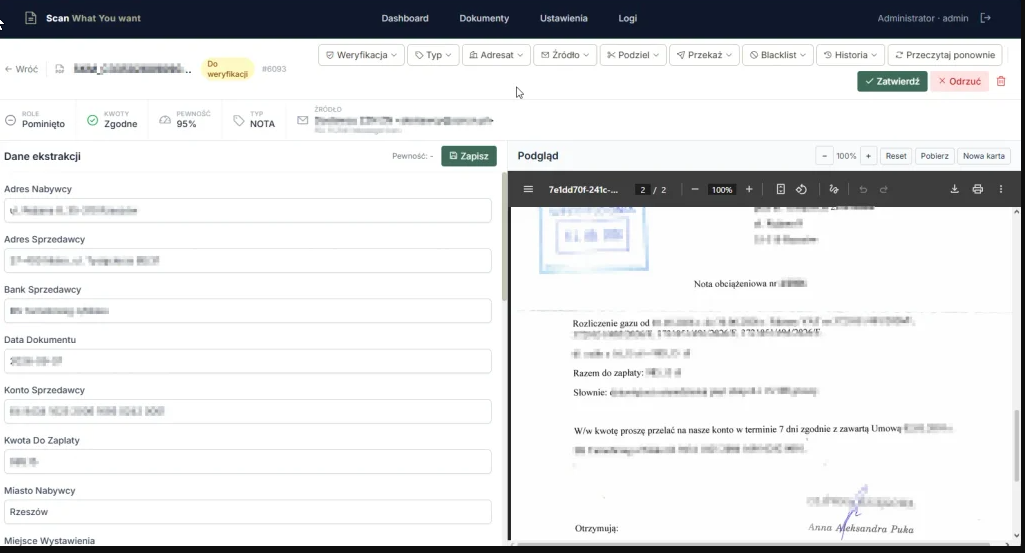The width and height of the screenshot is (1025, 553).
Task: Zoom in in the PDF viewer toolbar
Action: coord(749,190)
